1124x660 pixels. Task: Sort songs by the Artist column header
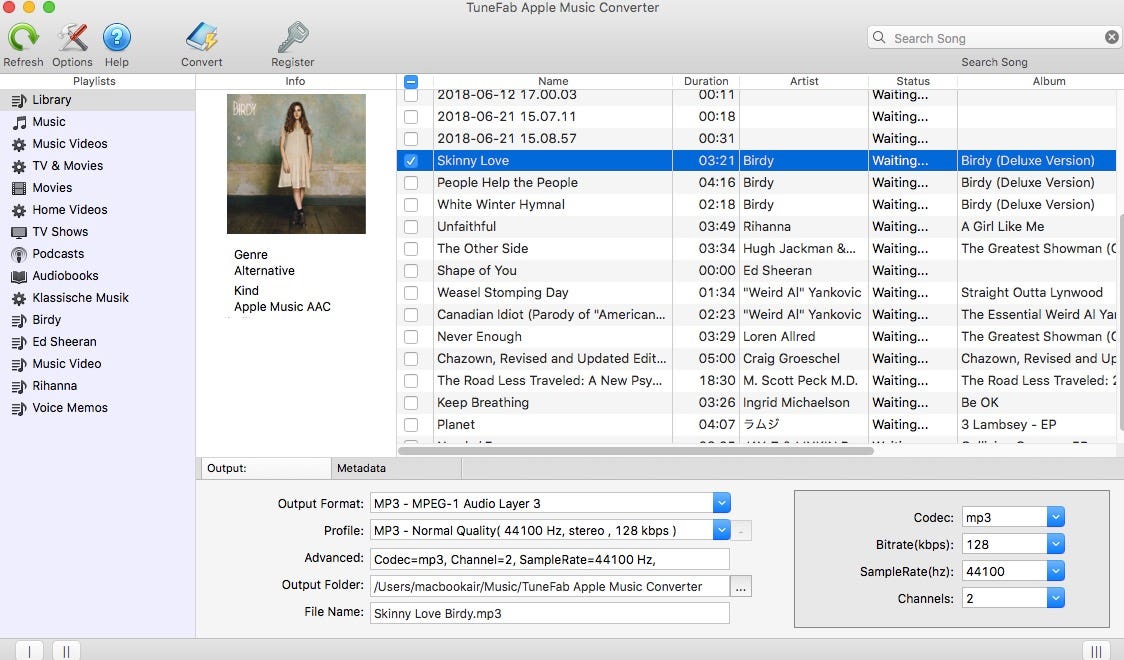click(804, 82)
